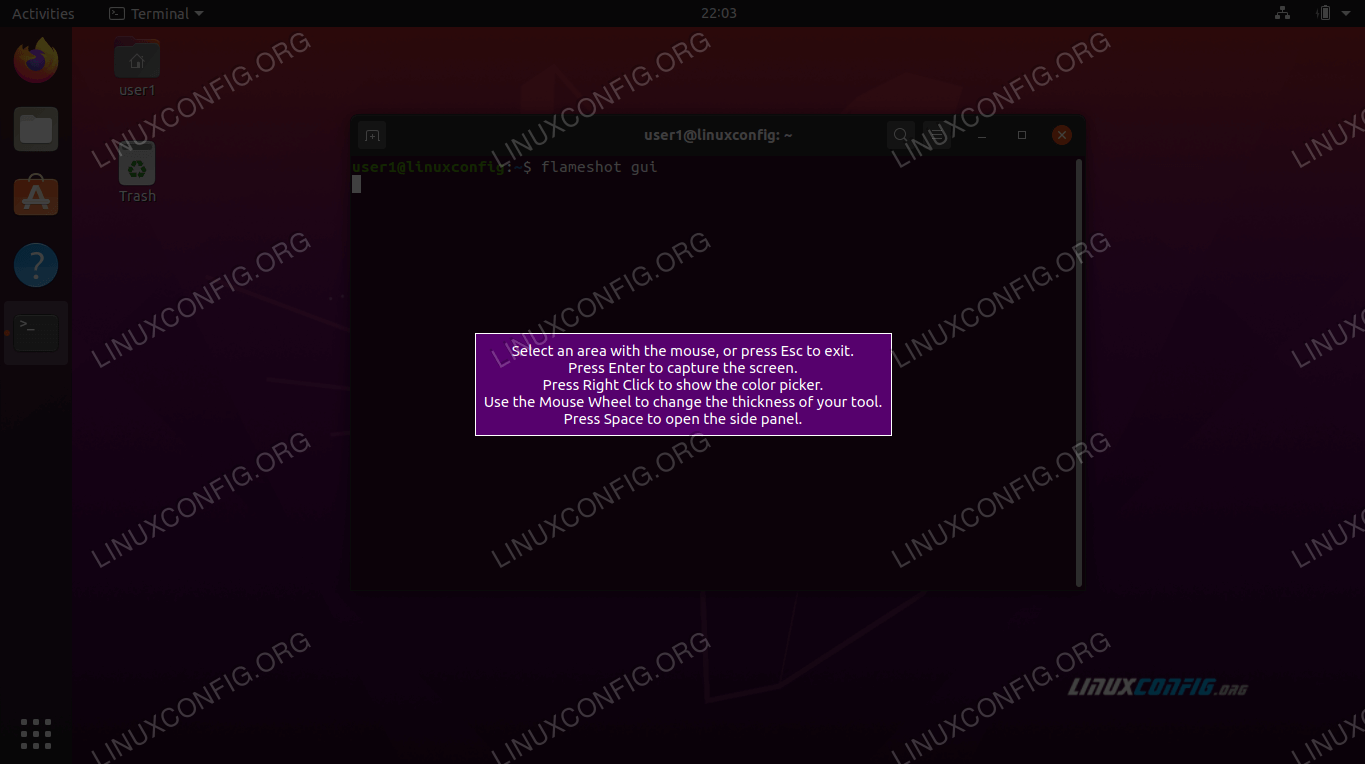Maximize the terminal window
The height and width of the screenshot is (764, 1365).
point(1022,135)
